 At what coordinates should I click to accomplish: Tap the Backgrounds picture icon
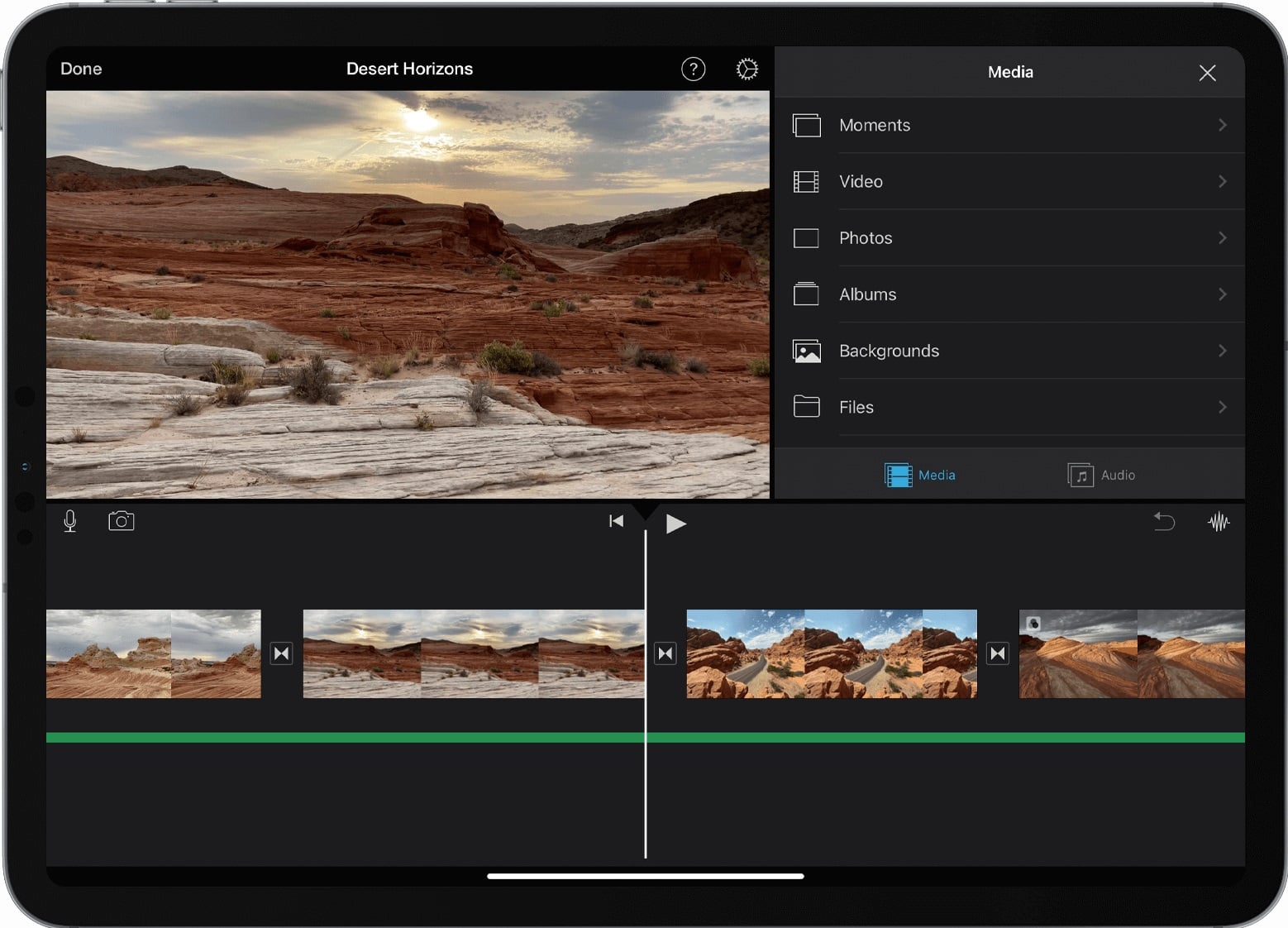click(806, 351)
